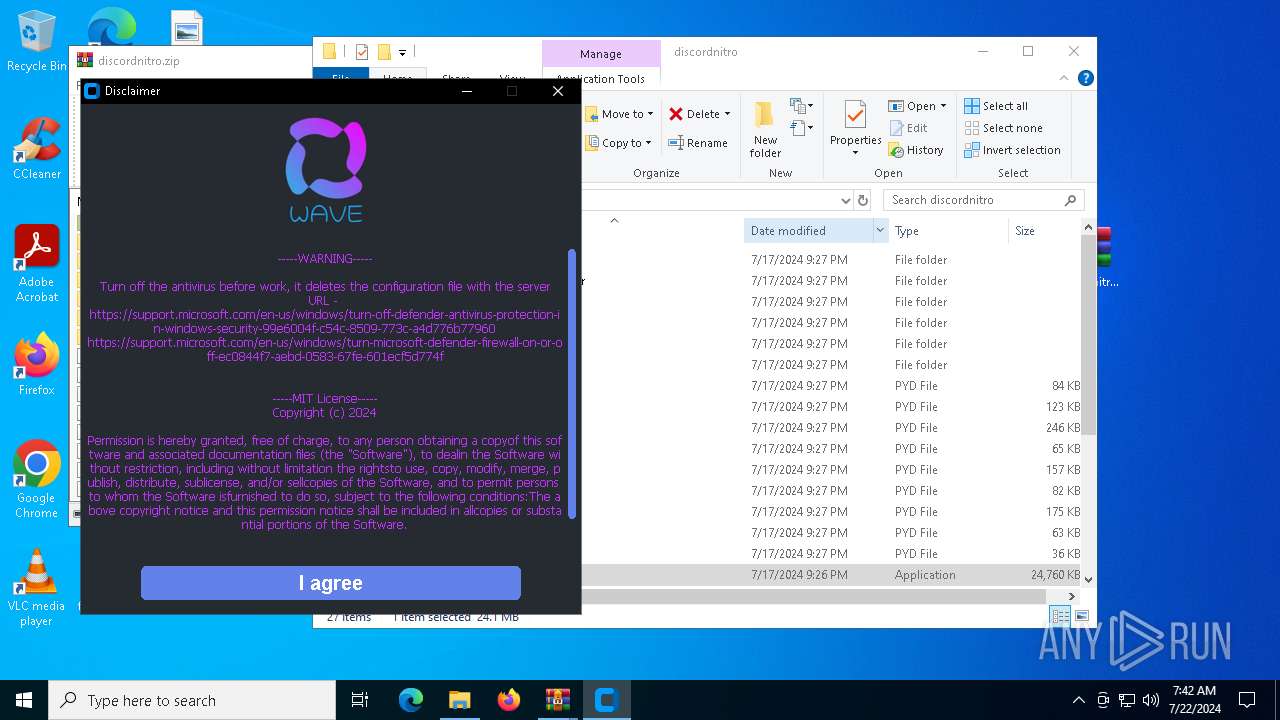Switch to Details view icon in status bar

pyautogui.click(x=1060, y=616)
